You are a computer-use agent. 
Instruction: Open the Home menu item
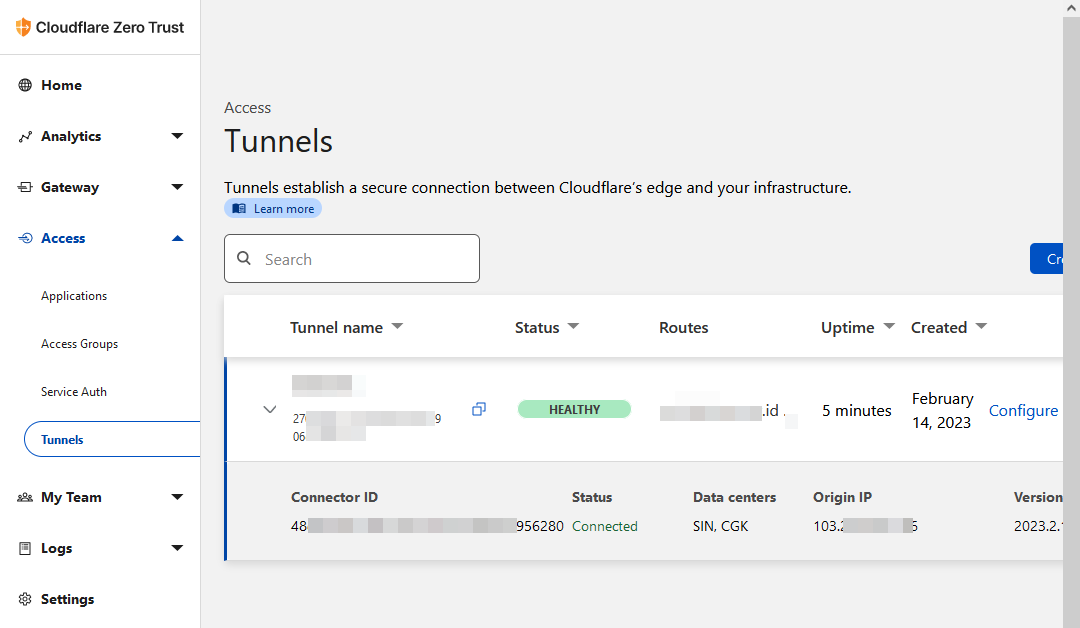[x=61, y=85]
